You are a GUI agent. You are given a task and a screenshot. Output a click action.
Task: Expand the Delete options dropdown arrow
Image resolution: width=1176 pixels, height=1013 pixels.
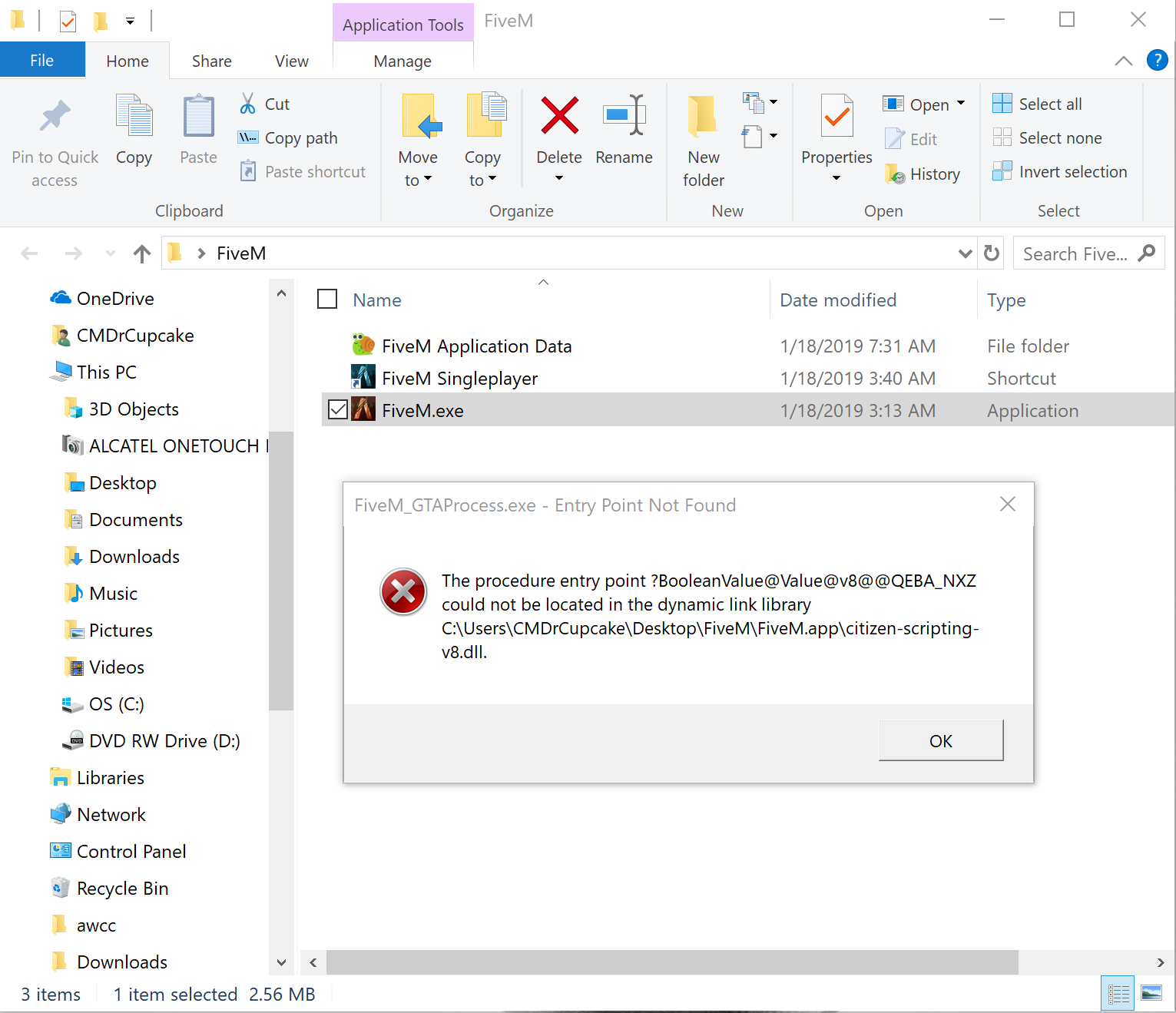[559, 178]
